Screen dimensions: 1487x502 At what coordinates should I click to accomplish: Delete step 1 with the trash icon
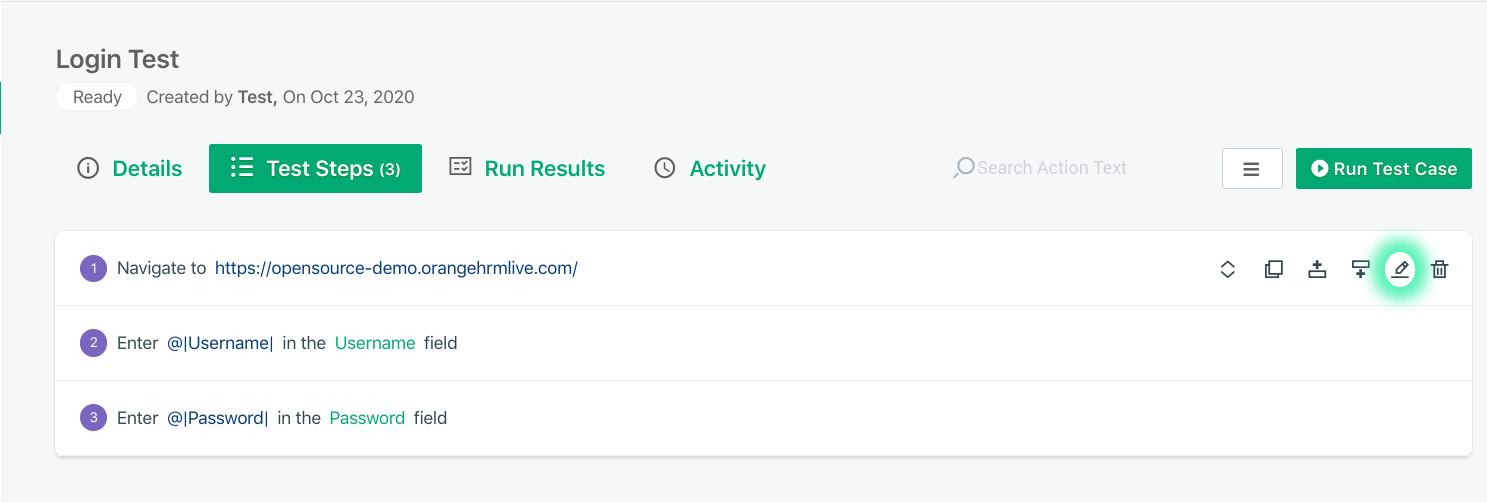coord(1440,269)
